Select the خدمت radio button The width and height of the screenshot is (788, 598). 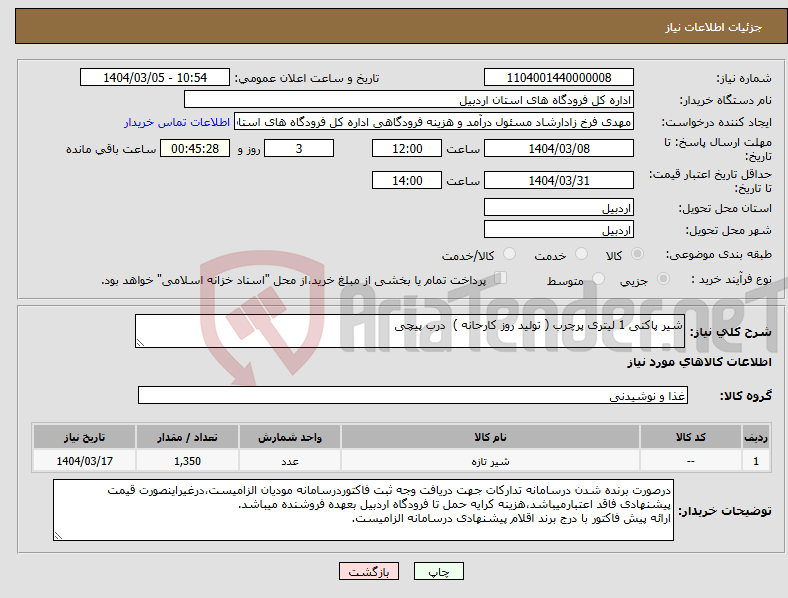tap(581, 254)
